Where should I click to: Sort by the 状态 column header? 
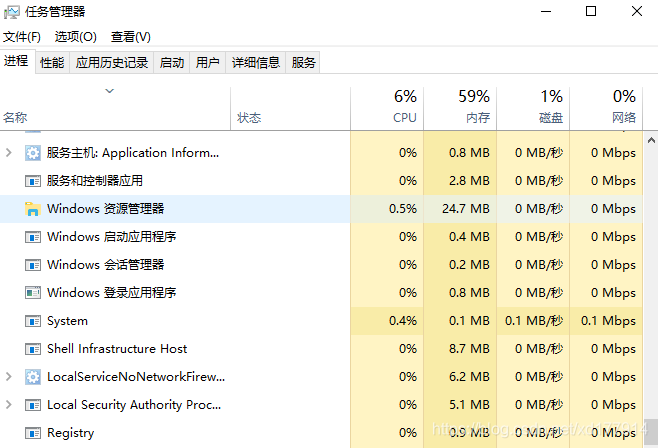point(290,109)
